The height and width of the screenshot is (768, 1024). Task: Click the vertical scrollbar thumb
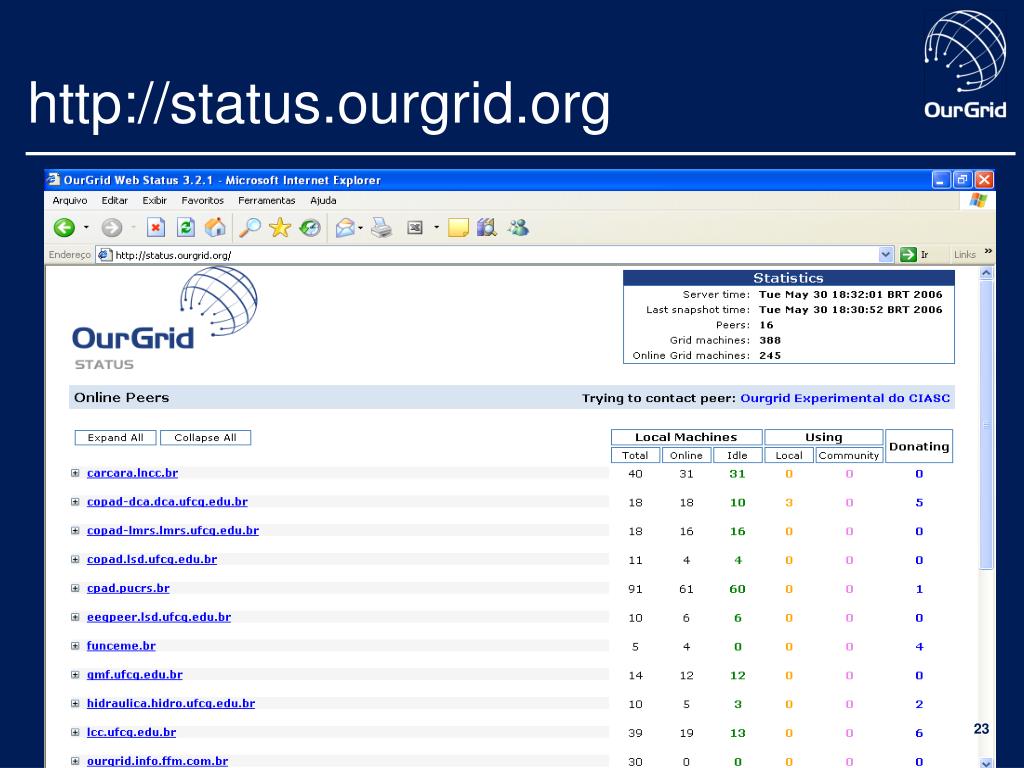coord(987,426)
